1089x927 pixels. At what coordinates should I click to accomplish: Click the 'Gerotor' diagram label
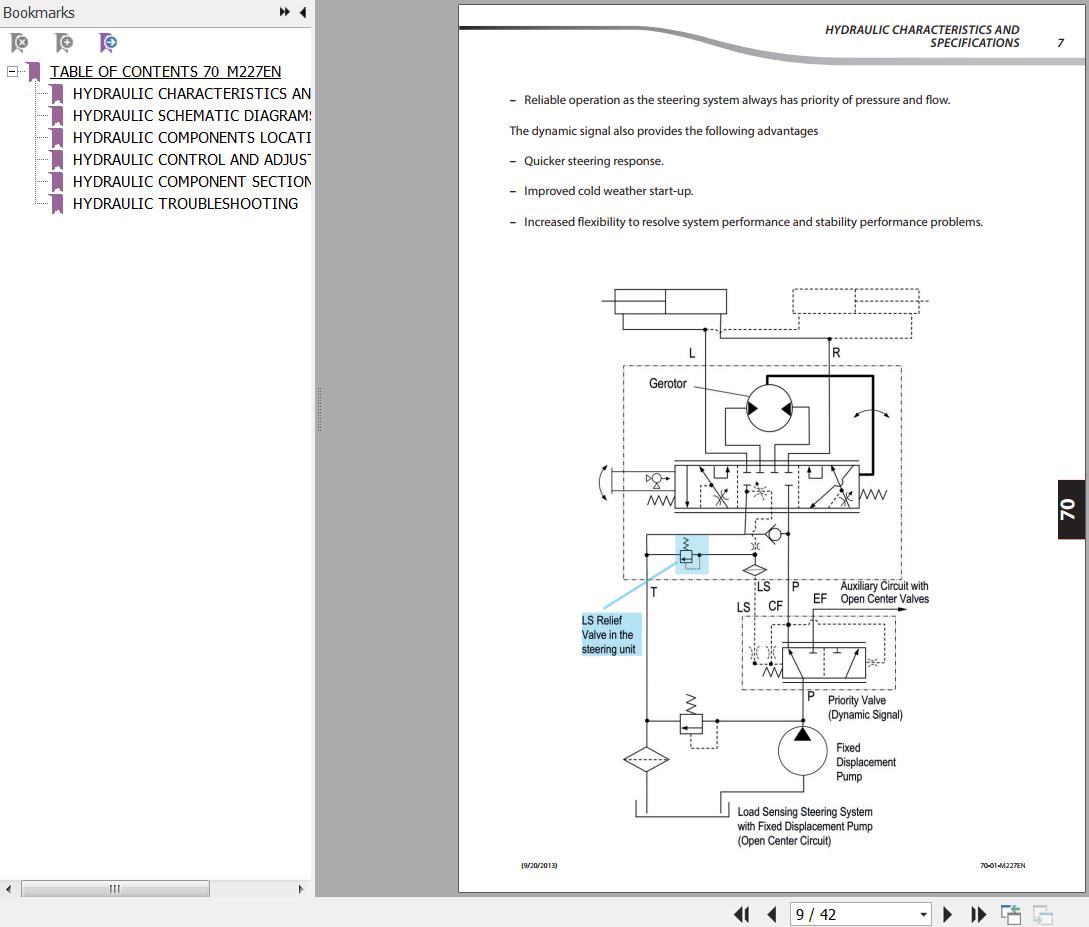(x=667, y=383)
